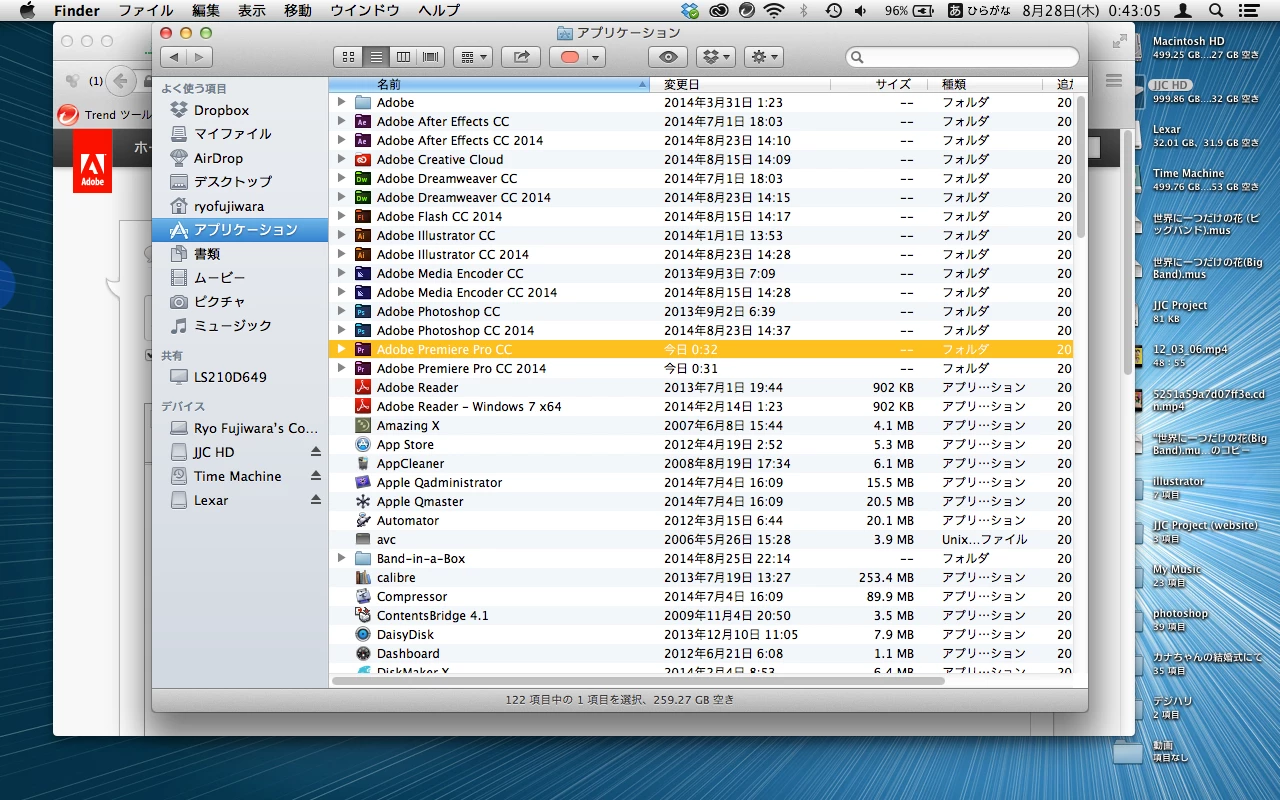The height and width of the screenshot is (800, 1280).
Task: Switch Finder to icon view
Action: tap(349, 57)
